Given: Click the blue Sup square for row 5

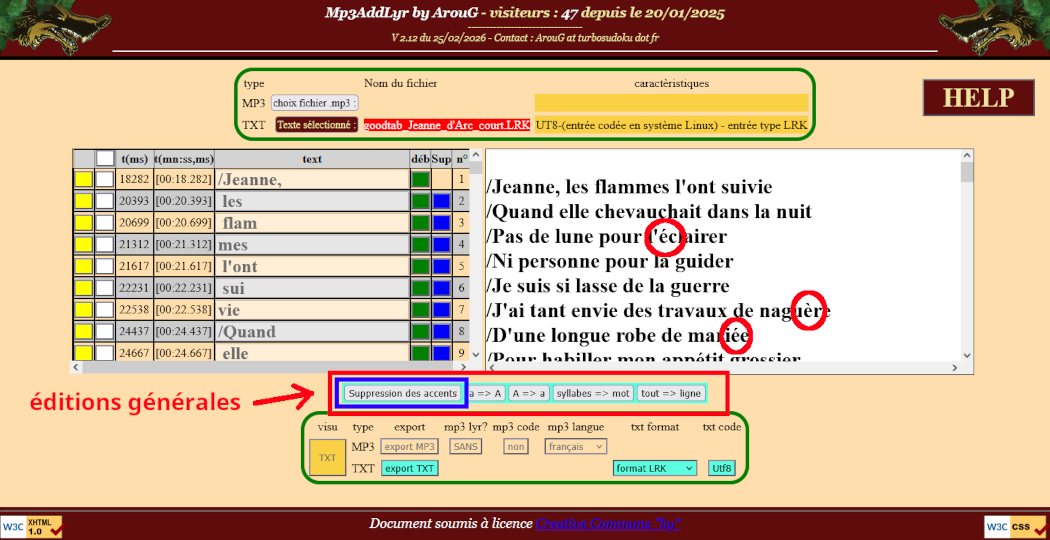Looking at the screenshot, I should click(441, 267).
